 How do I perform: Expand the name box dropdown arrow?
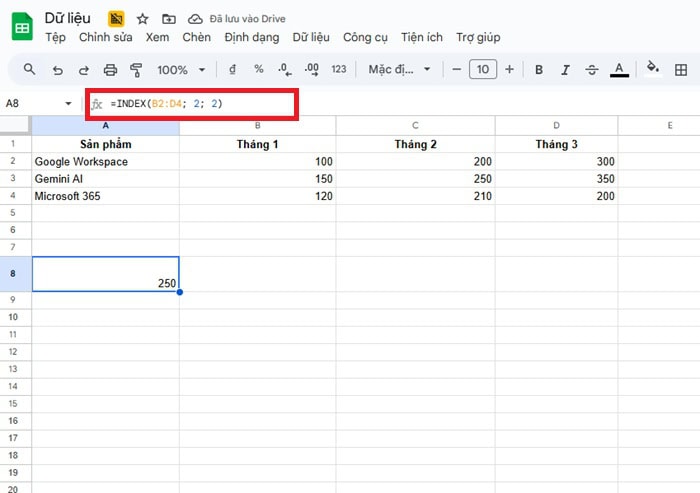pyautogui.click(x=68, y=104)
